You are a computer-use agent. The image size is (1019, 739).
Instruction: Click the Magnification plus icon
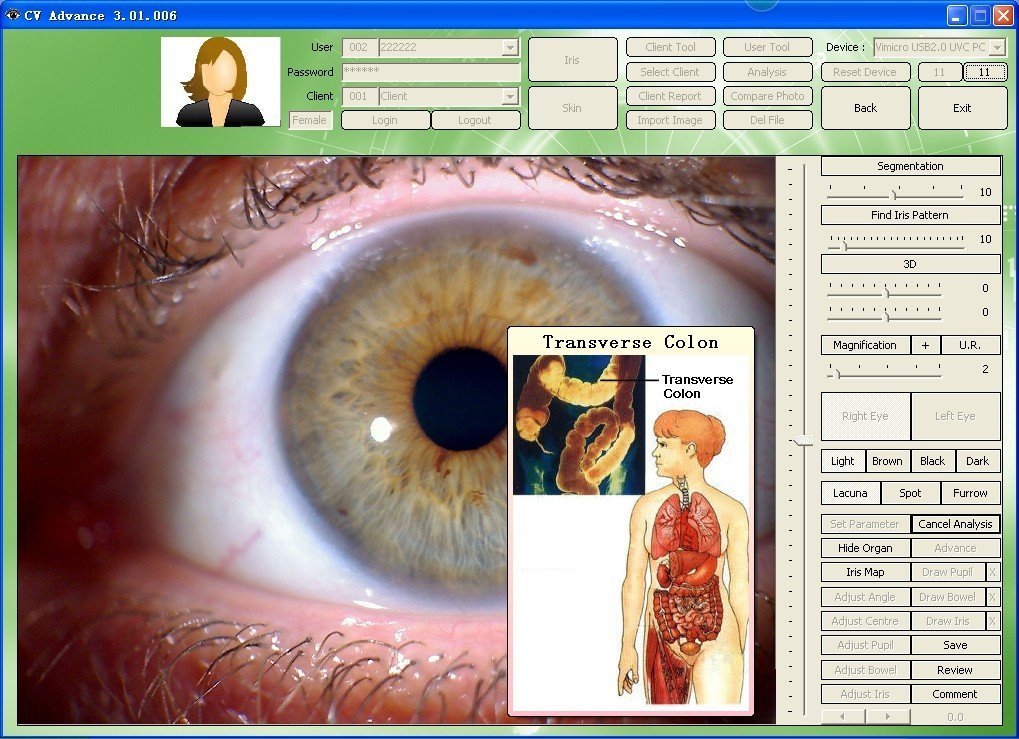(x=925, y=345)
